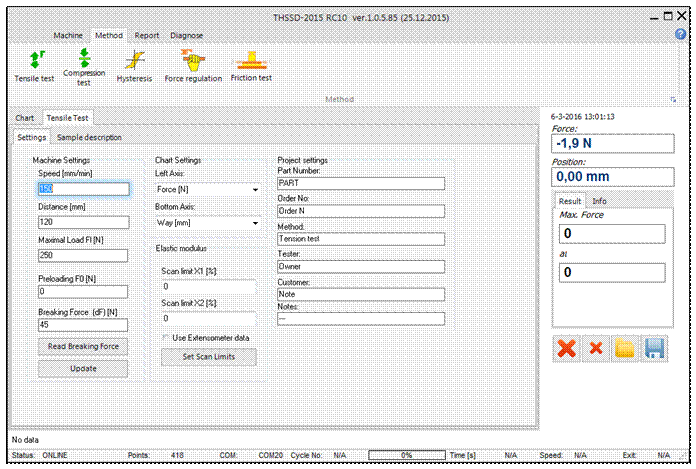Show the Info tab in side panel
Viewport: 696px width, 469px height.
click(599, 201)
